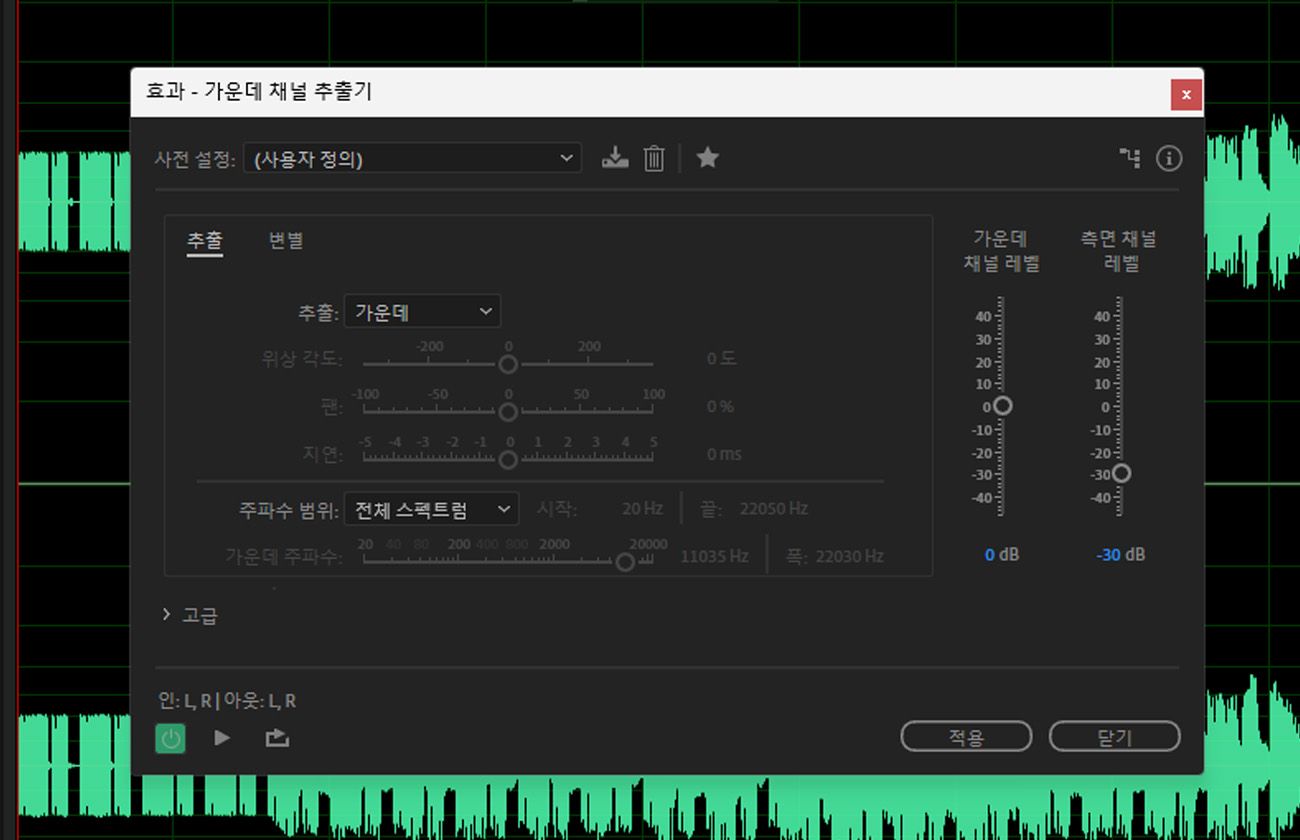The image size is (1300, 840).
Task: Apply the effect with 적용 button
Action: pyautogui.click(x=966, y=735)
